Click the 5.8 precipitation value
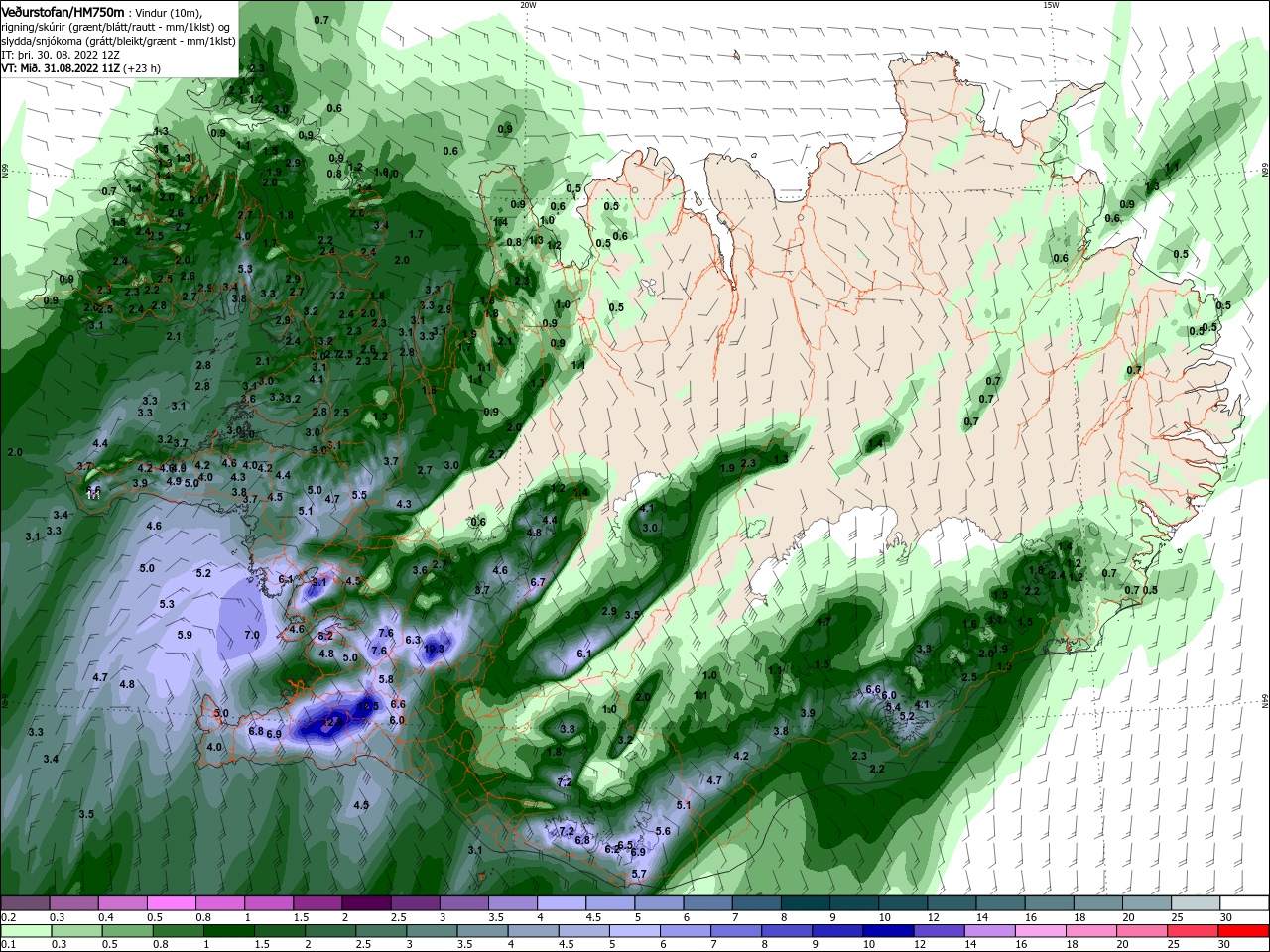This screenshot has width=1270, height=952. 386,679
